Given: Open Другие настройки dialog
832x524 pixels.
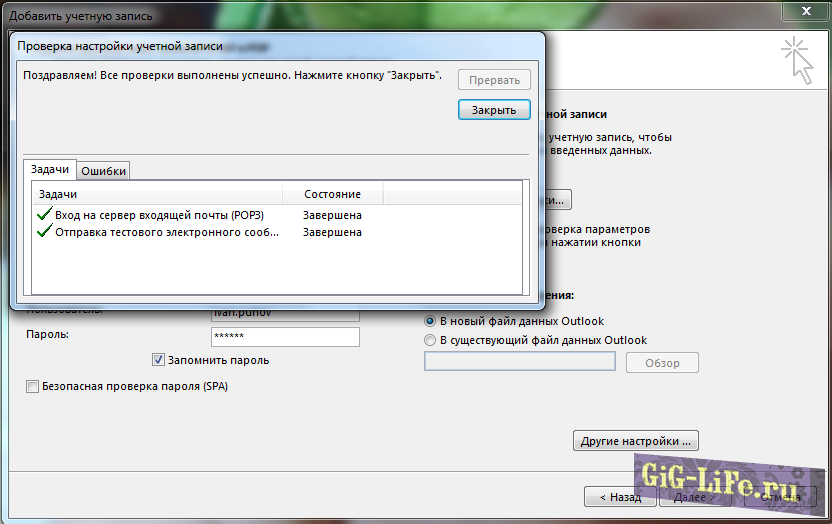Looking at the screenshot, I should point(636,441).
